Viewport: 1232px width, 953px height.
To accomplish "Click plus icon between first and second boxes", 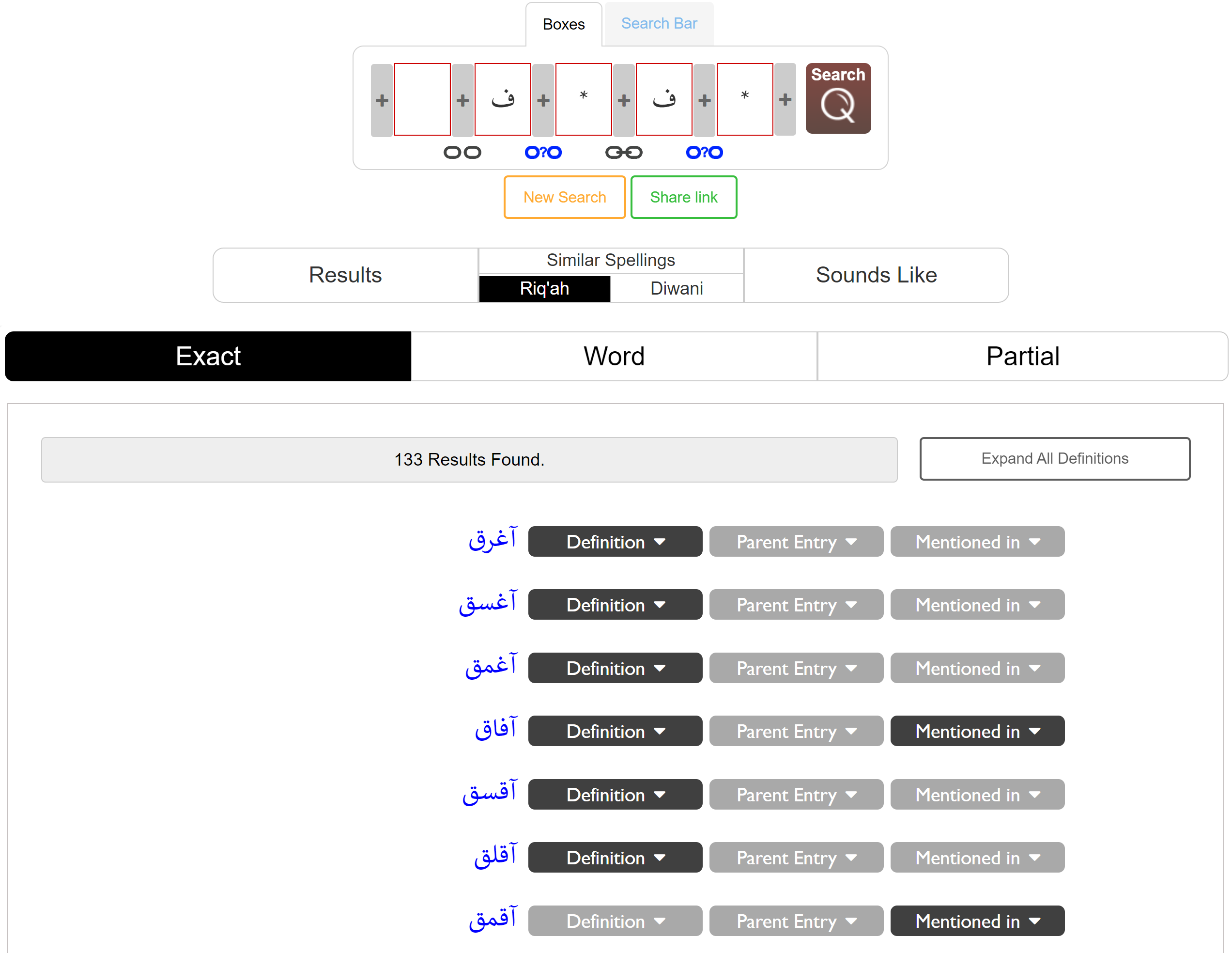I will [x=462, y=100].
